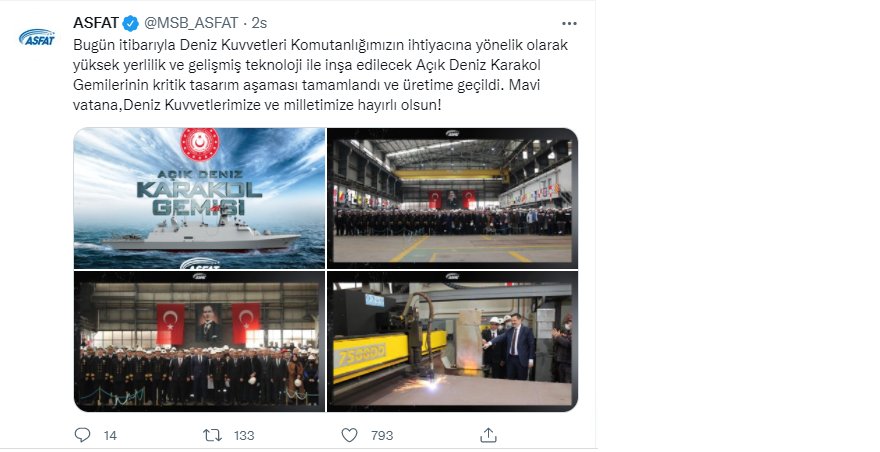Click the ministry emblem on ship poster
The width and height of the screenshot is (880, 452).
200,144
